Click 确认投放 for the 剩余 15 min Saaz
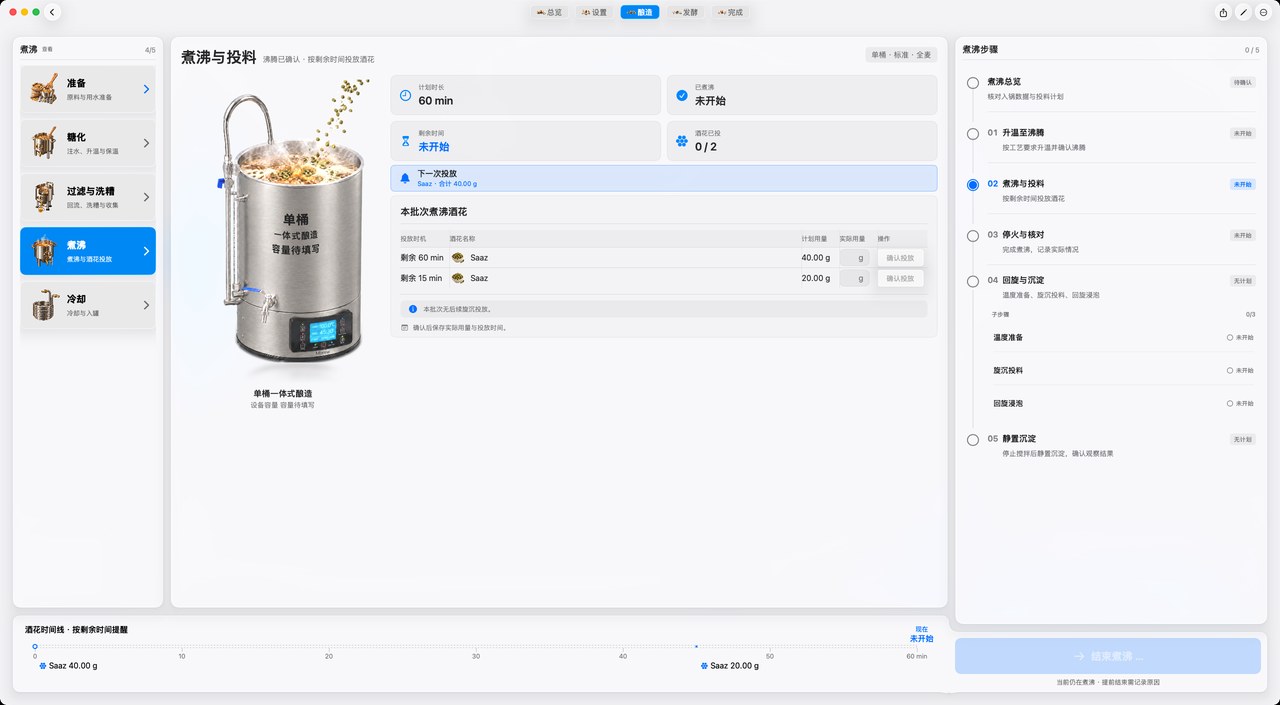This screenshot has width=1280, height=705. point(900,278)
